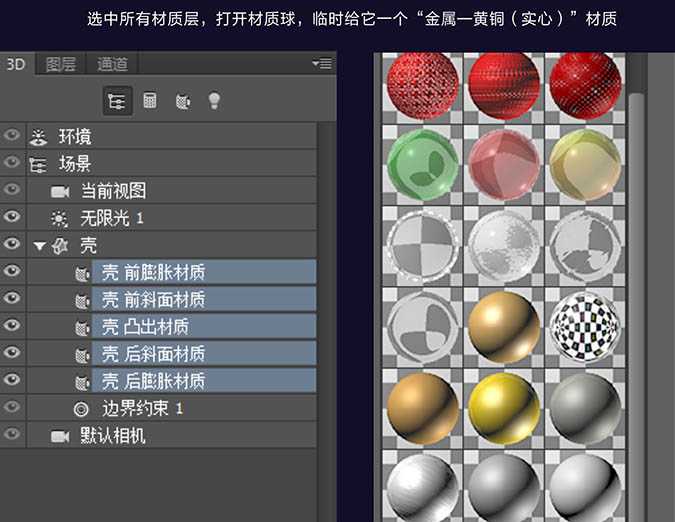The width and height of the screenshot is (675, 522).
Task: Select 边界约束 1 row
Action: pos(172,408)
